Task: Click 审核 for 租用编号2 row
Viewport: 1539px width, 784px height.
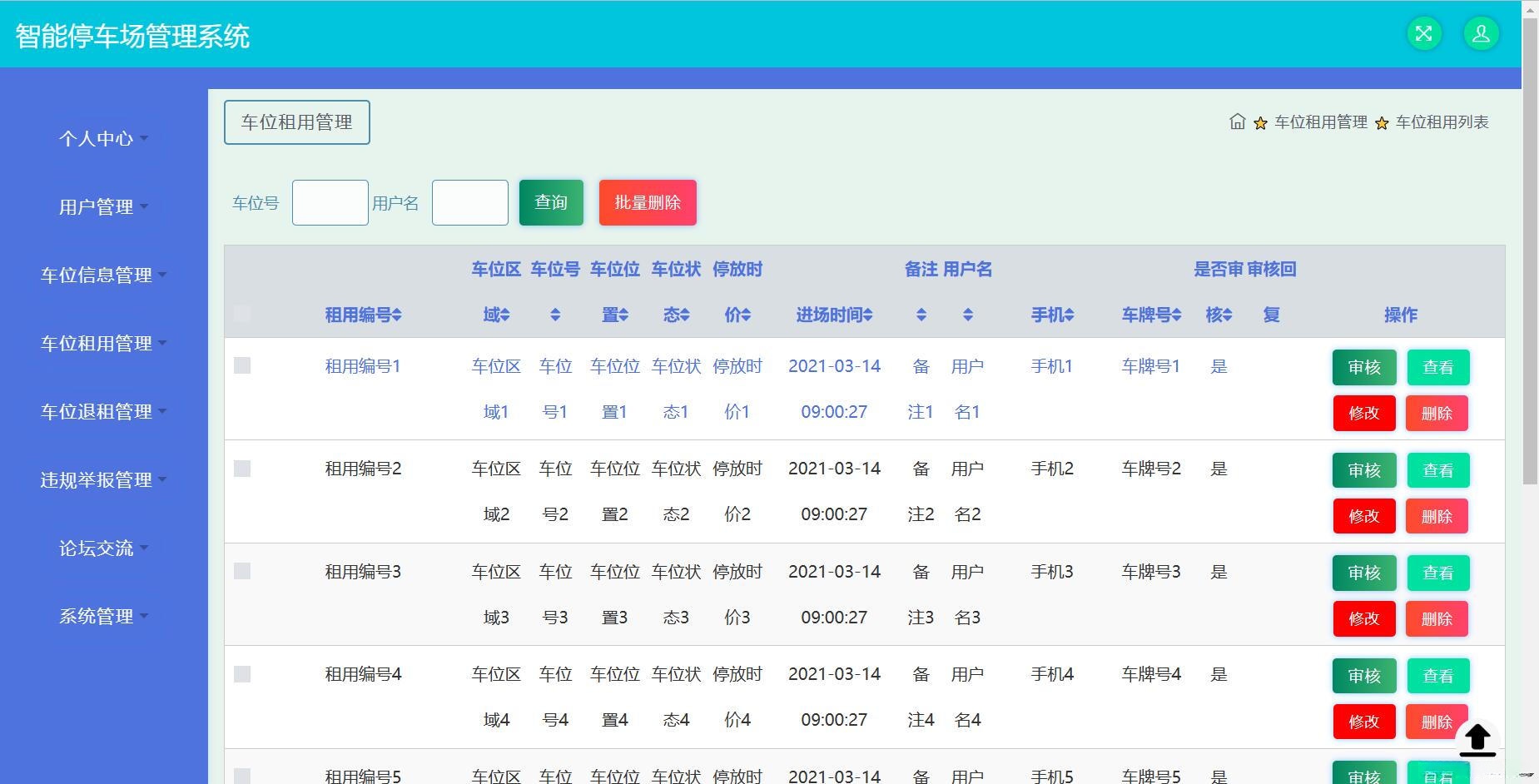Action: tap(1364, 470)
